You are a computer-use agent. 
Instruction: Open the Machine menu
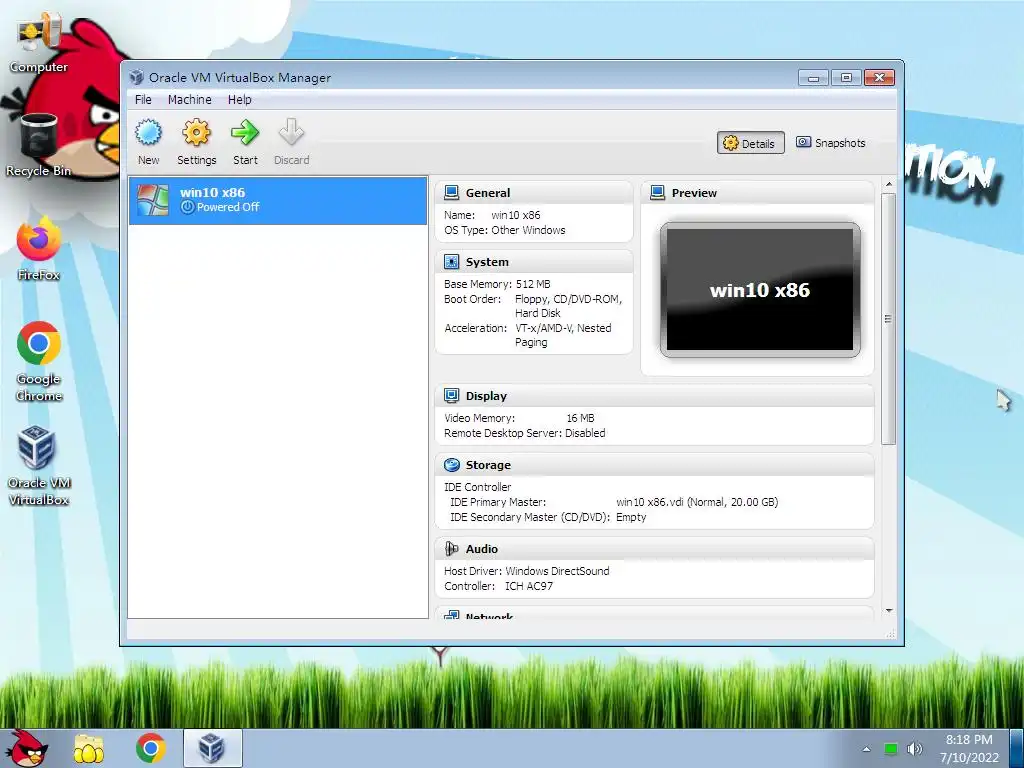click(189, 99)
